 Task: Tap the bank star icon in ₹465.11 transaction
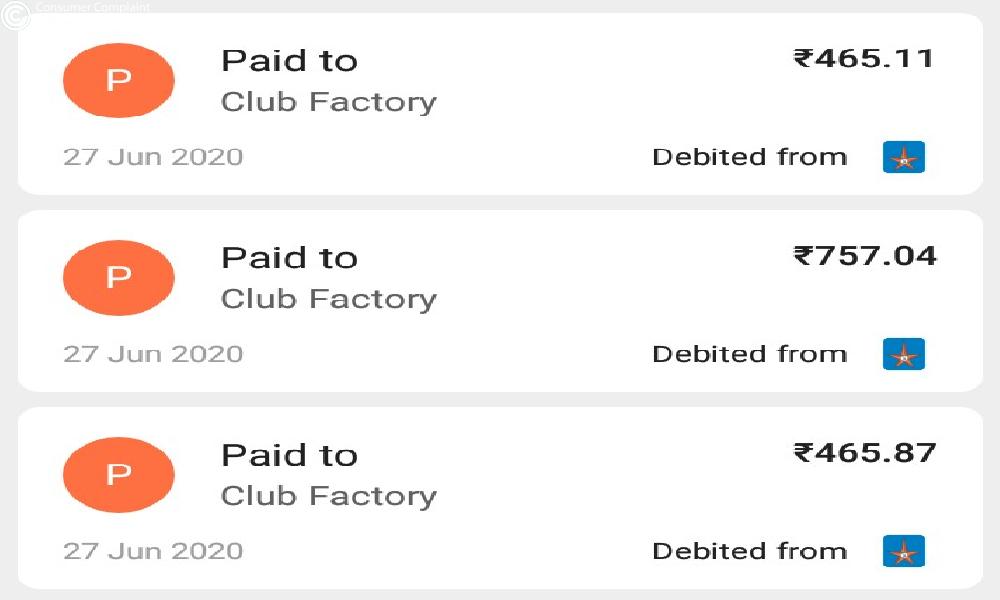[x=904, y=157]
